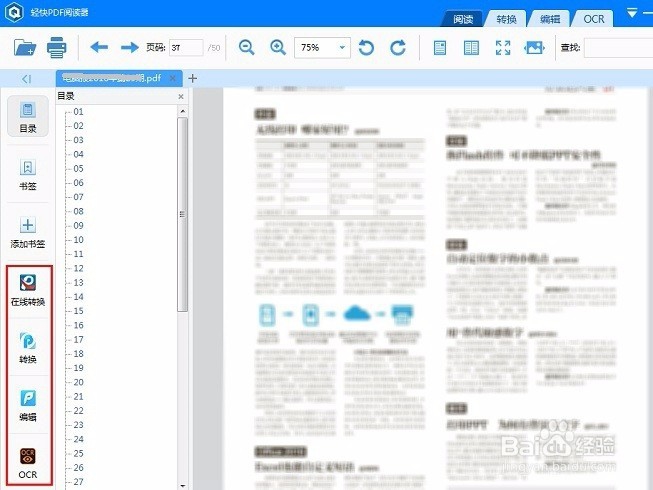The image size is (653, 490).
Task: Click 添加书签 to add a bookmark
Action: click(x=28, y=233)
